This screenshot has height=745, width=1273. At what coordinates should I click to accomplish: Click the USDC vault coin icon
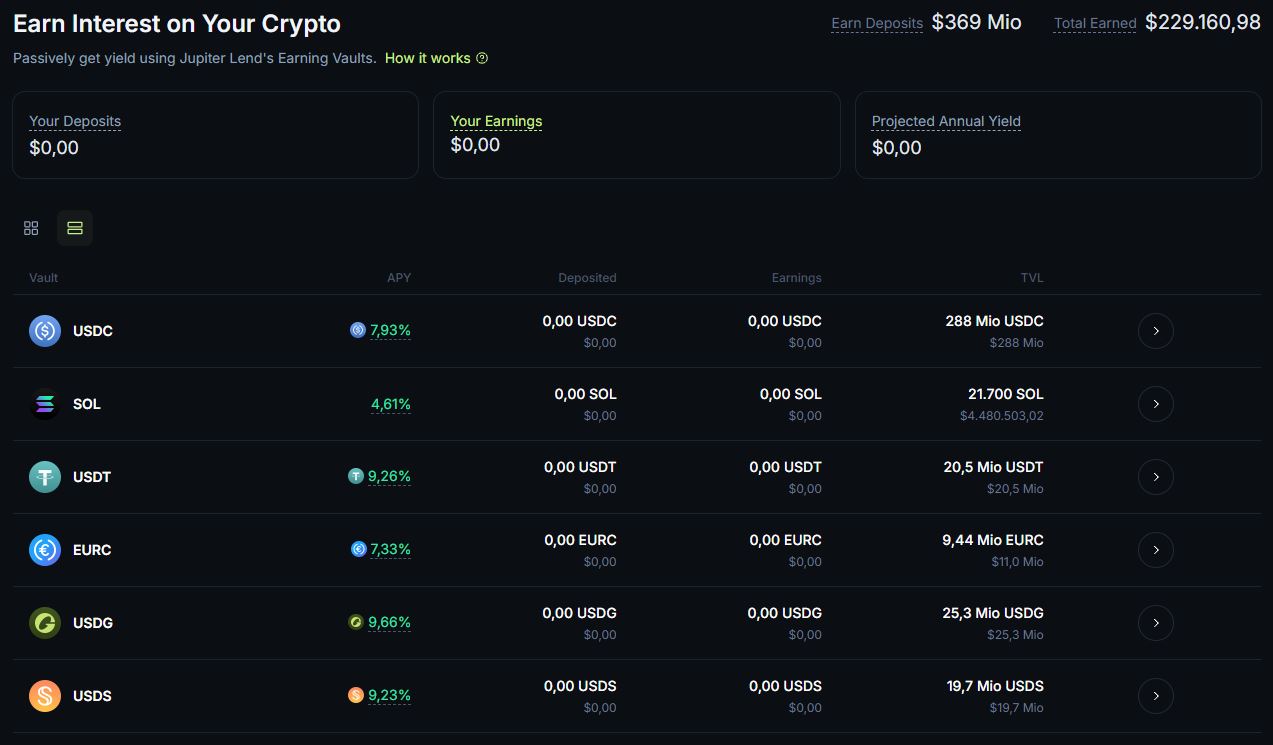pos(45,331)
